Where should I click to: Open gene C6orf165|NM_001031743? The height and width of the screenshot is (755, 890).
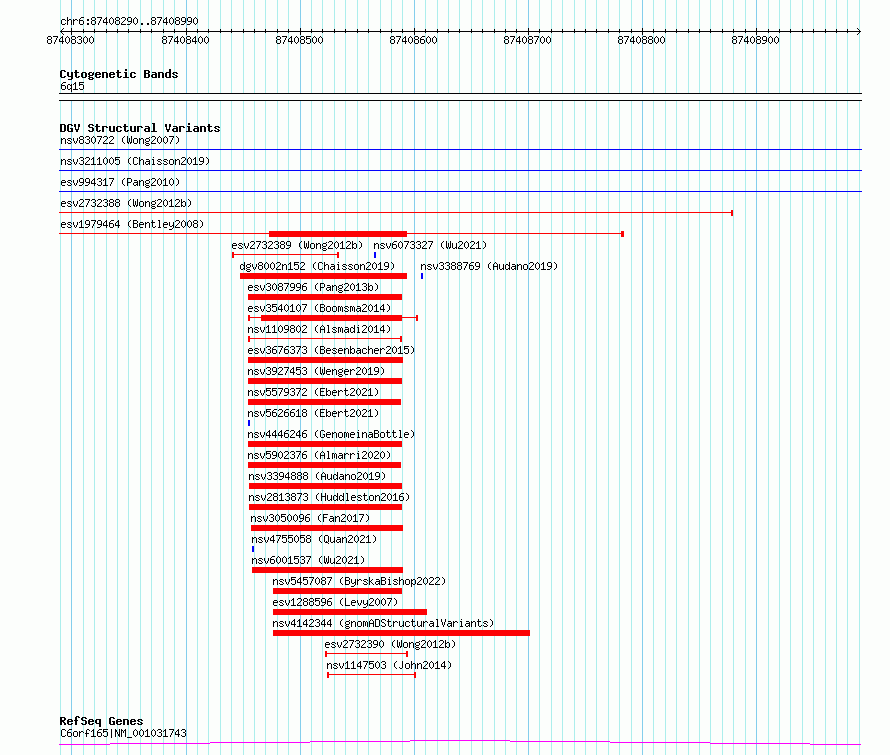click(x=123, y=733)
